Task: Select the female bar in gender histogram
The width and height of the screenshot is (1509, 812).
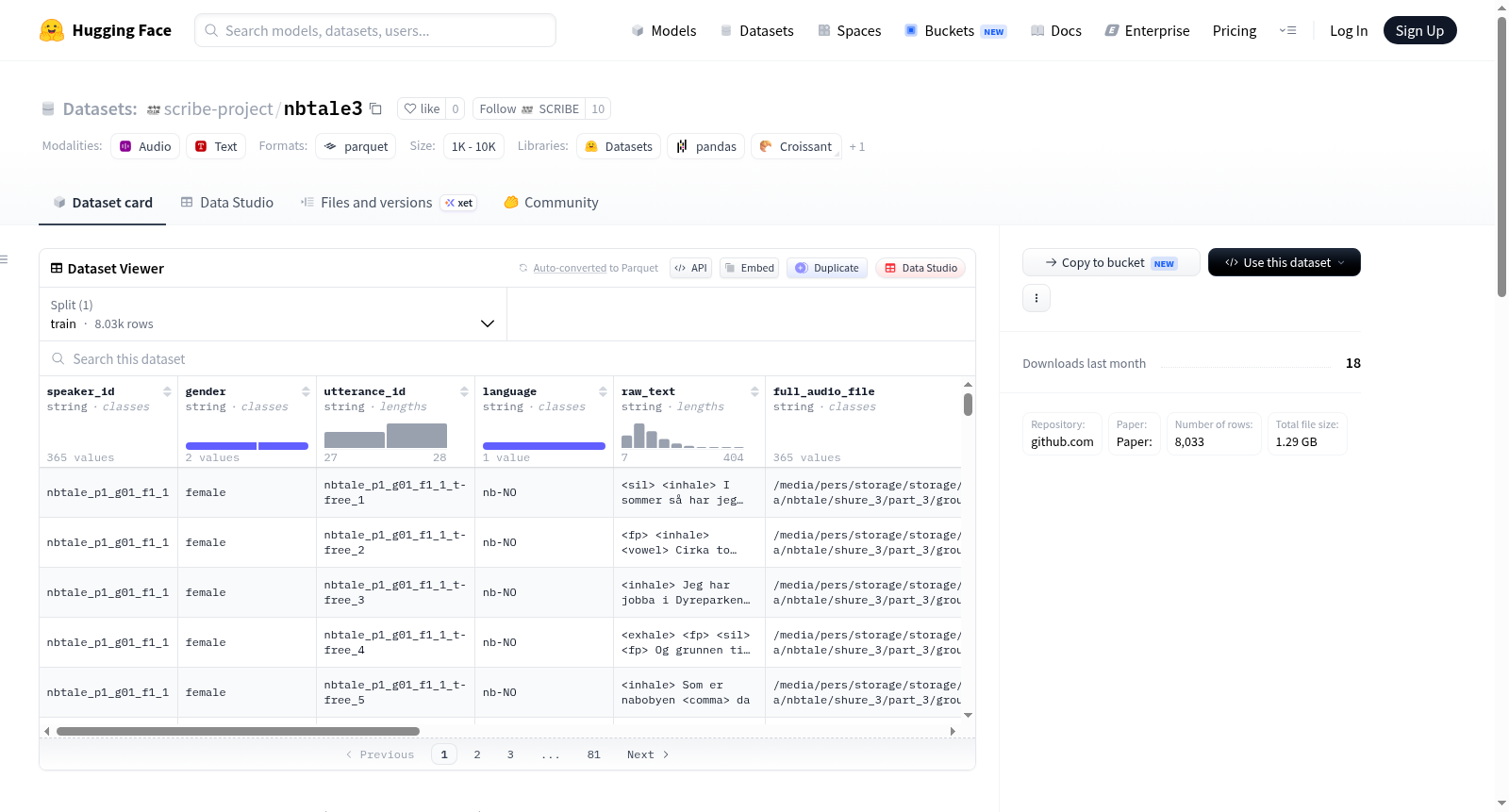Action: (x=221, y=446)
